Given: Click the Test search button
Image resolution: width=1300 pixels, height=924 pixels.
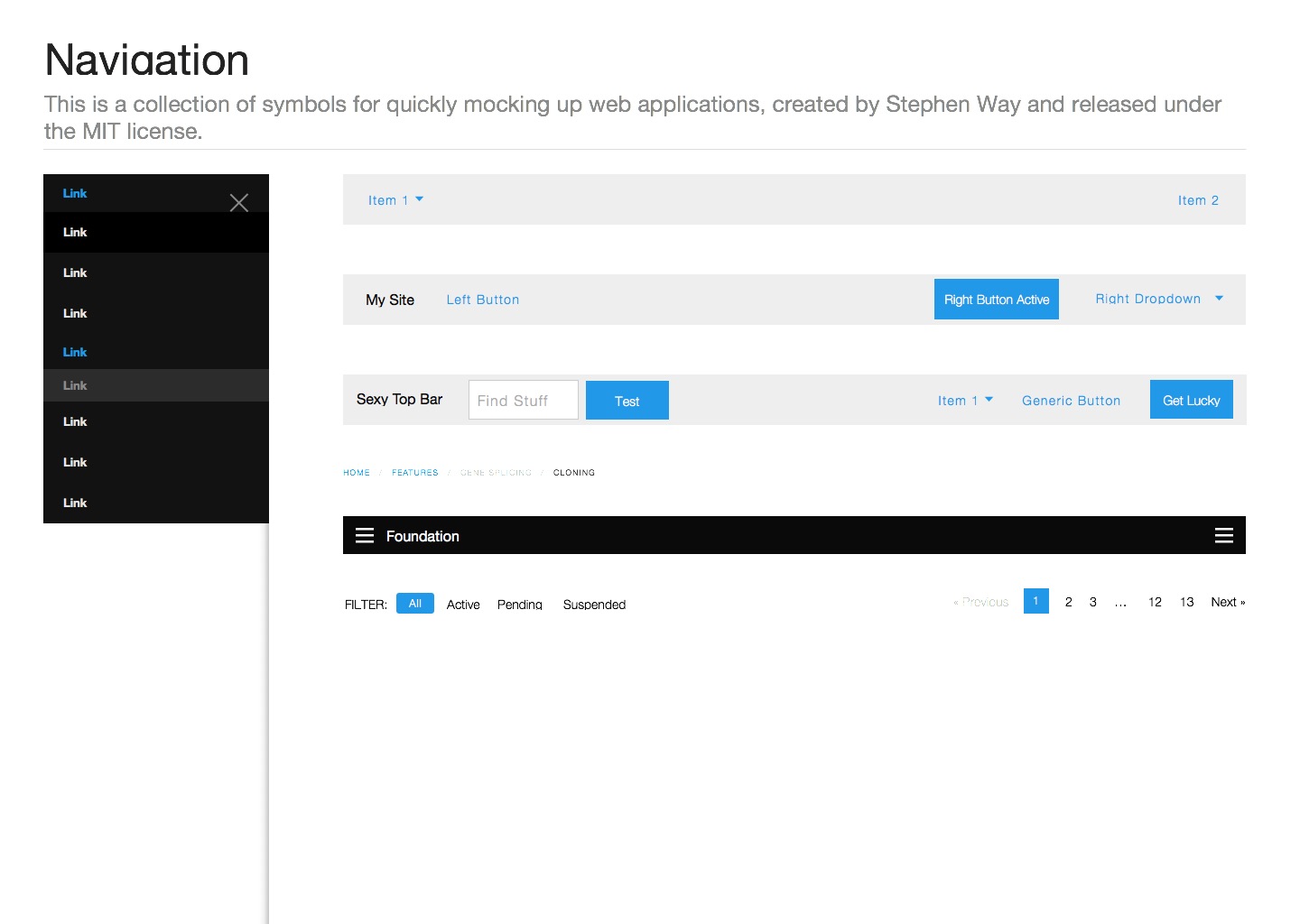Looking at the screenshot, I should (627, 400).
